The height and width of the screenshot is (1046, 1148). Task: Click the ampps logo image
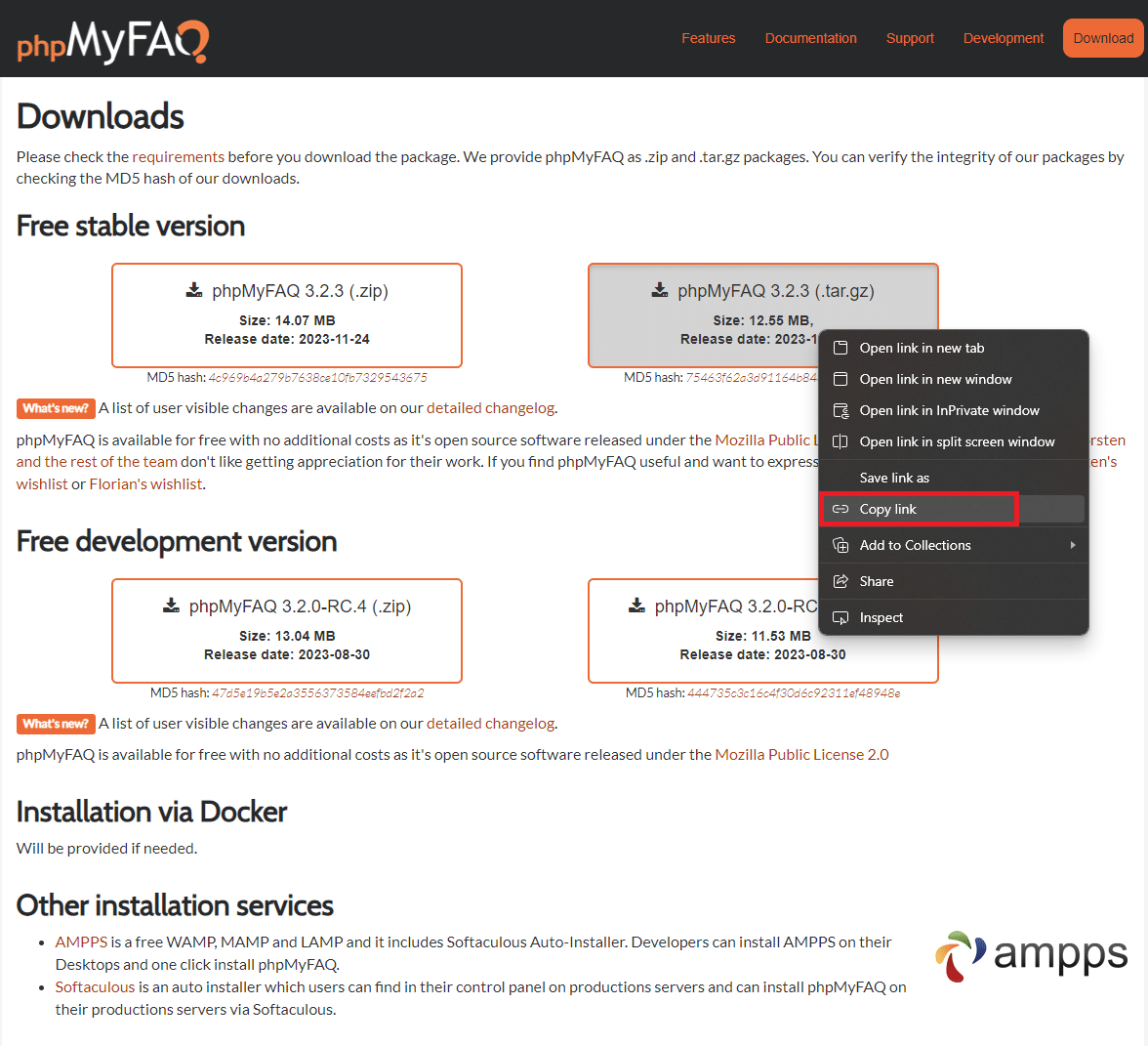1031,956
